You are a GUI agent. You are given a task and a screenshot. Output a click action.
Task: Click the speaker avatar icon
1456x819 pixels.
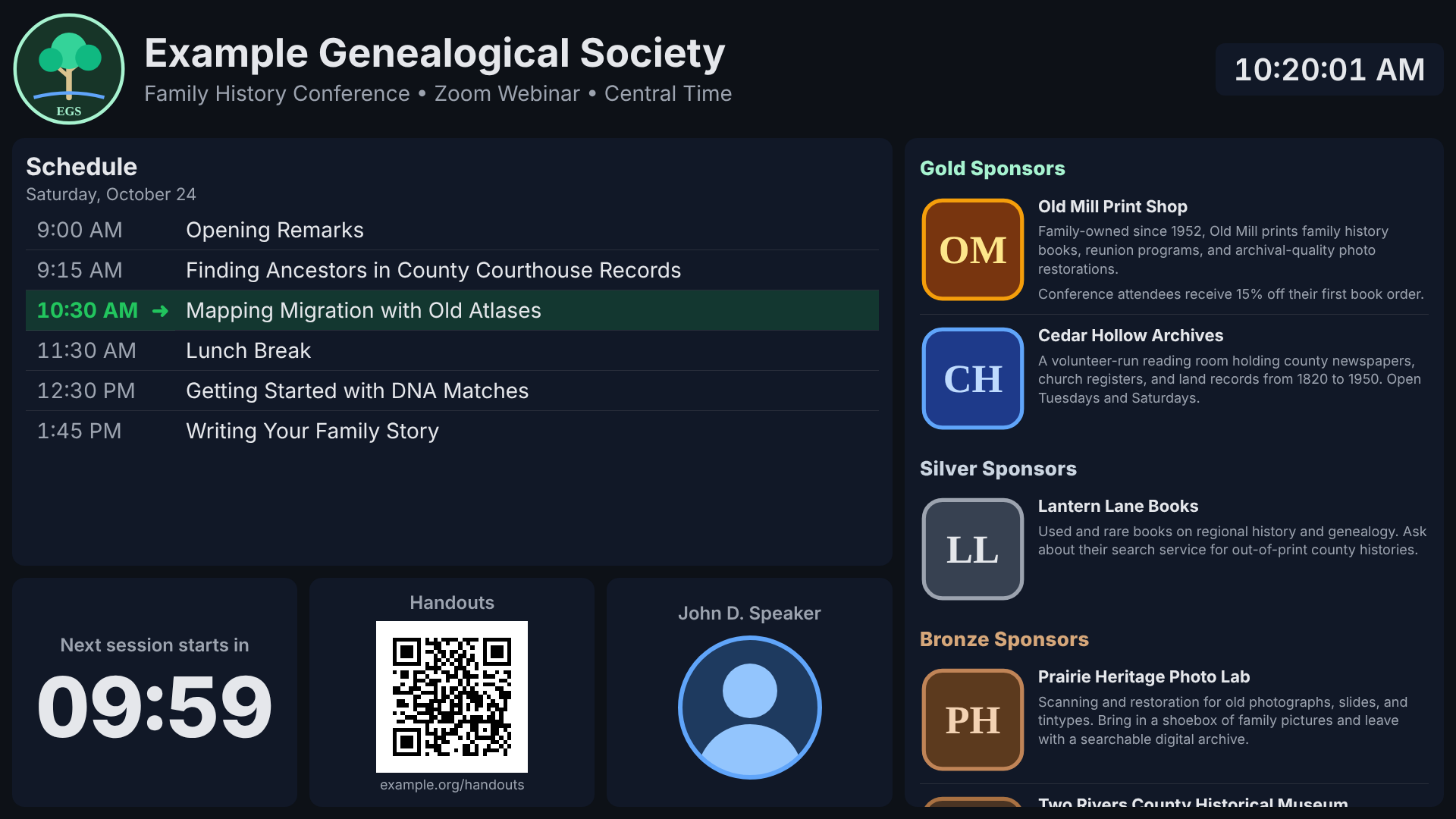tap(749, 708)
